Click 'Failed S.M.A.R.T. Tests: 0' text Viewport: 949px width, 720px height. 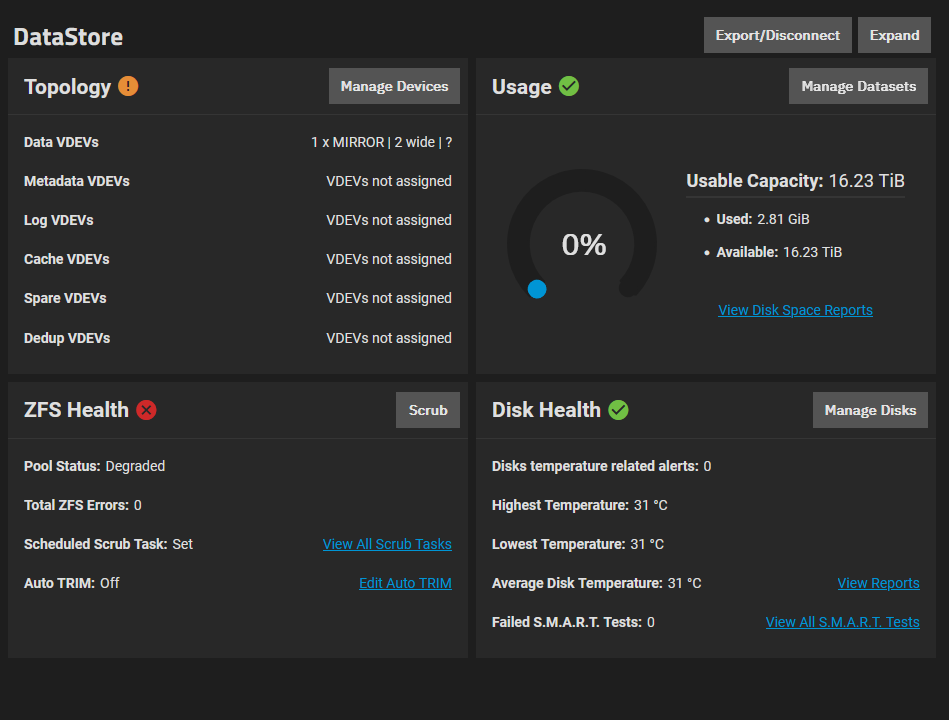tap(573, 622)
